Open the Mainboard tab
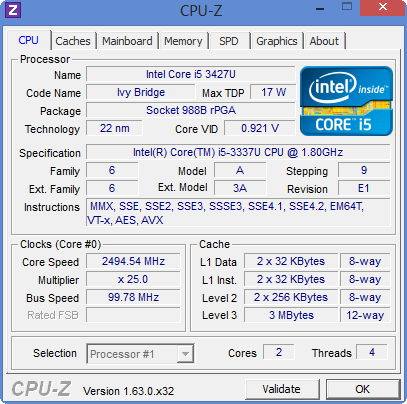Image resolution: width=407 pixels, height=404 pixels. tap(127, 41)
